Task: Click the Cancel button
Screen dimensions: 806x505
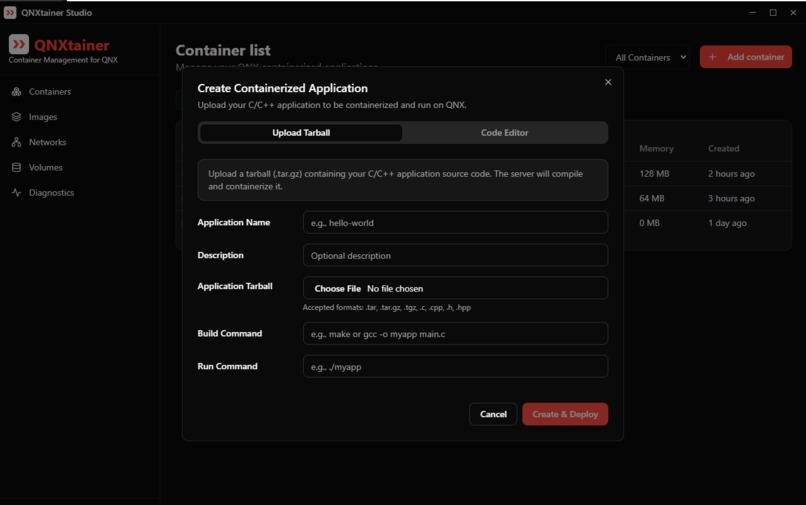Action: (x=493, y=414)
